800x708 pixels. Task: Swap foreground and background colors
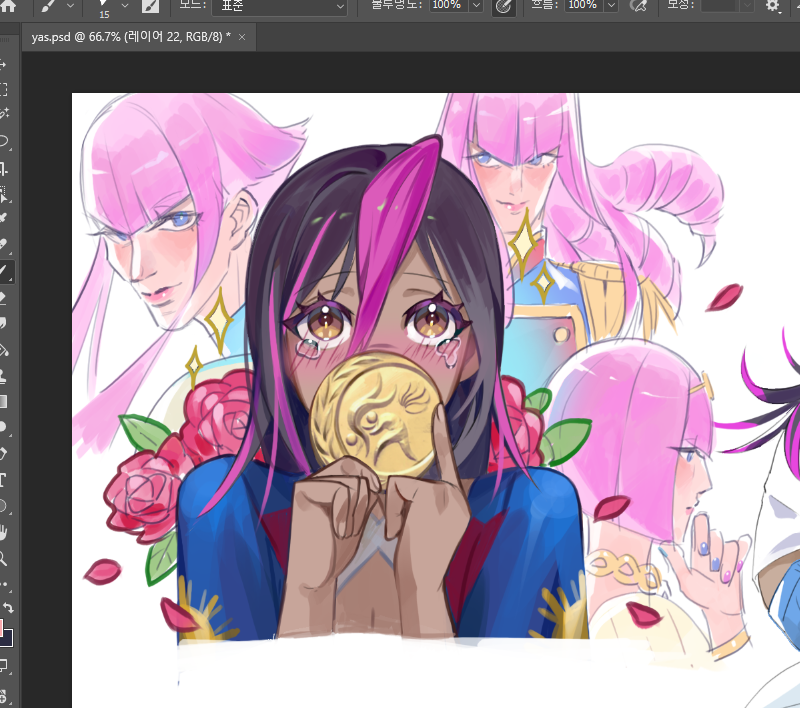[x=8, y=608]
